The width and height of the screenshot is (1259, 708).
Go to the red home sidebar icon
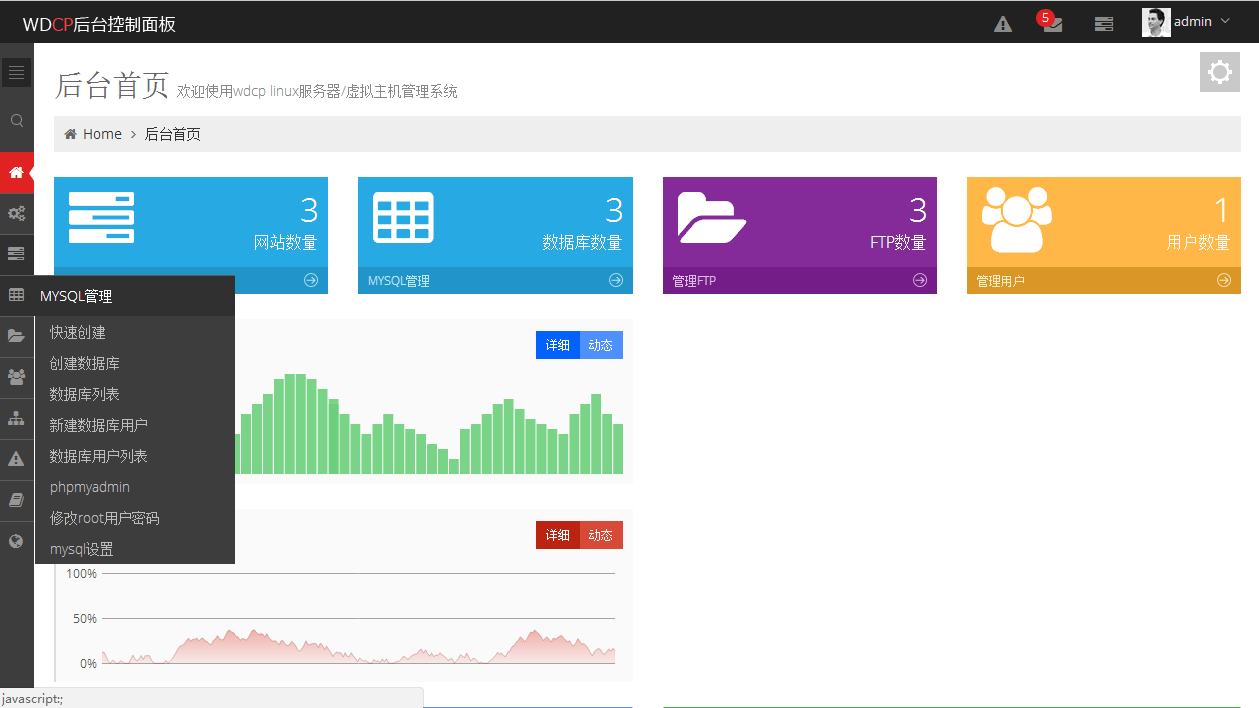click(x=16, y=172)
